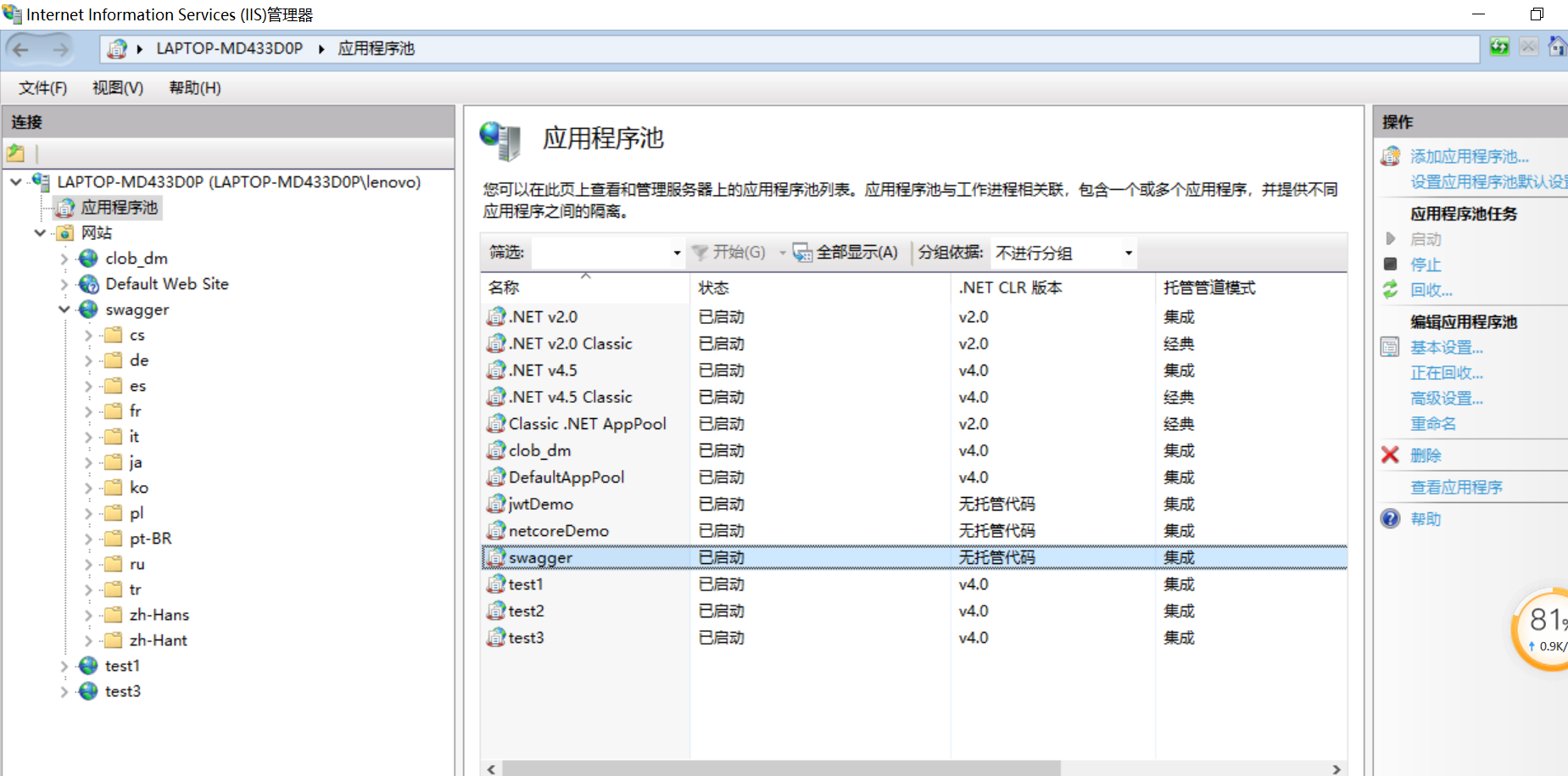Select the test2 application pool row
Image resolution: width=1568 pixels, height=776 pixels.
[x=914, y=611]
